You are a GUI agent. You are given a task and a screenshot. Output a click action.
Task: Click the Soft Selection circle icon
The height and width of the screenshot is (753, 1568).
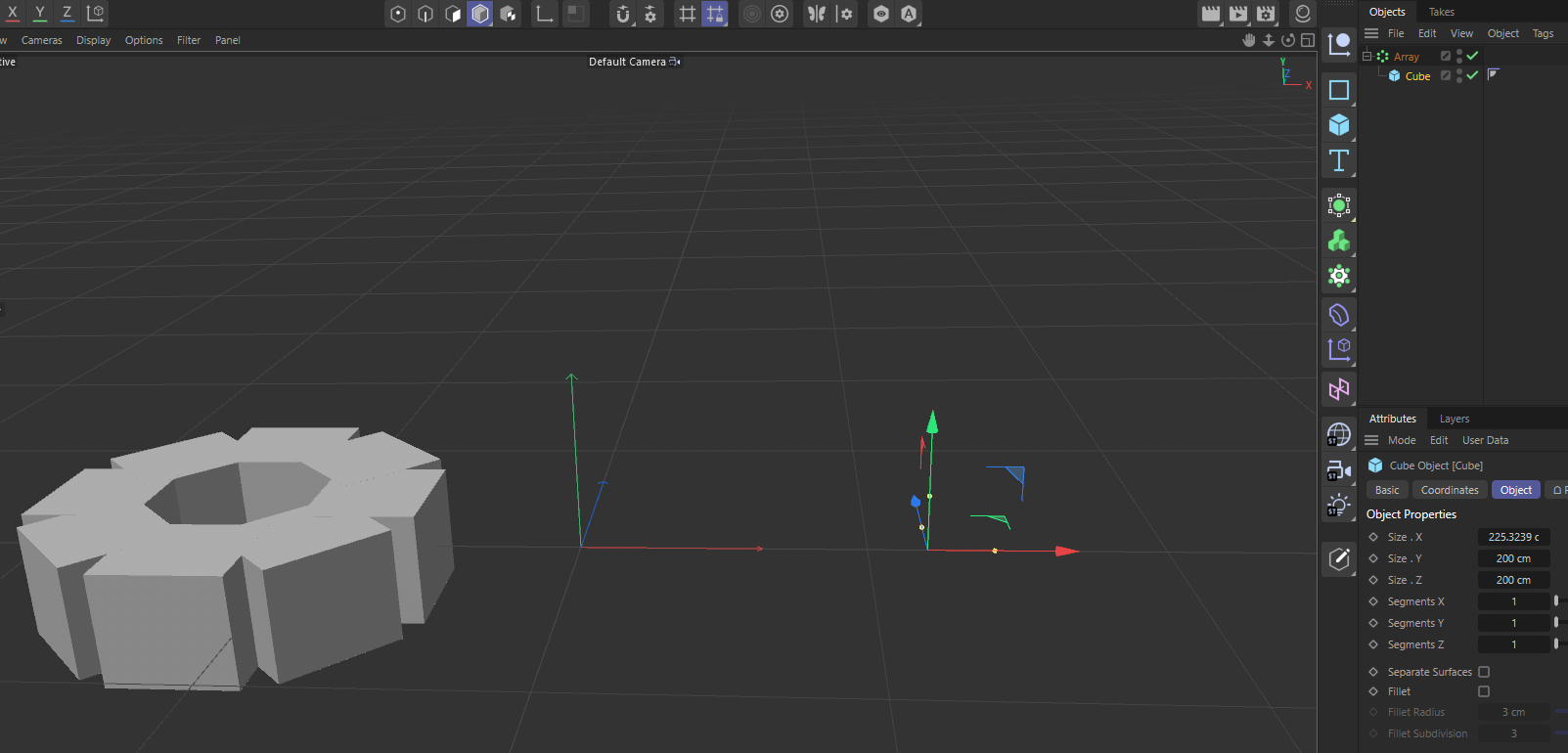pyautogui.click(x=752, y=14)
